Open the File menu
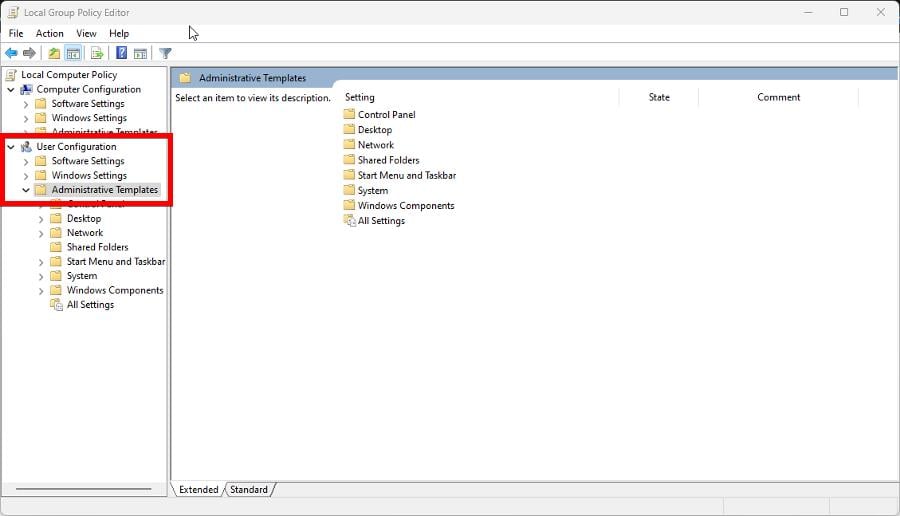The height and width of the screenshot is (516, 900). coord(16,33)
